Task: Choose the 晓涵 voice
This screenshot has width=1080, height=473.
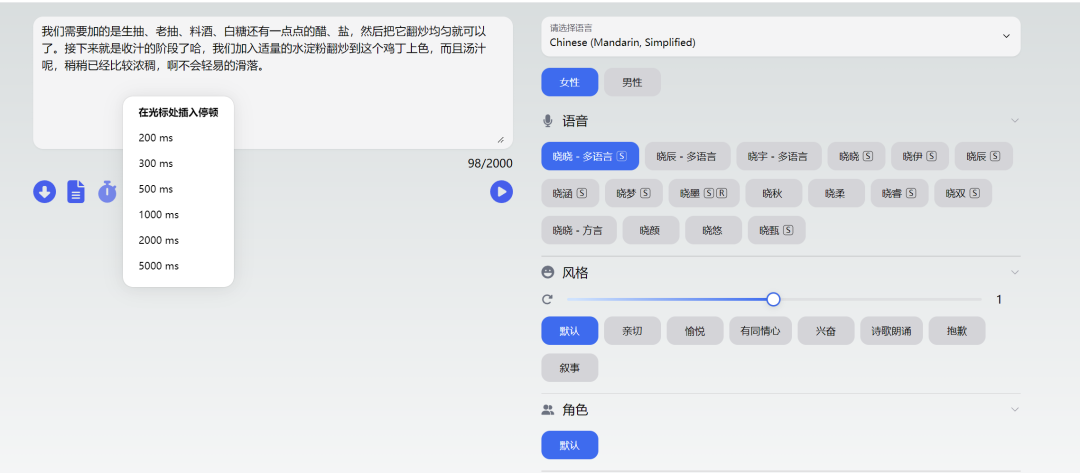Action: coord(570,193)
